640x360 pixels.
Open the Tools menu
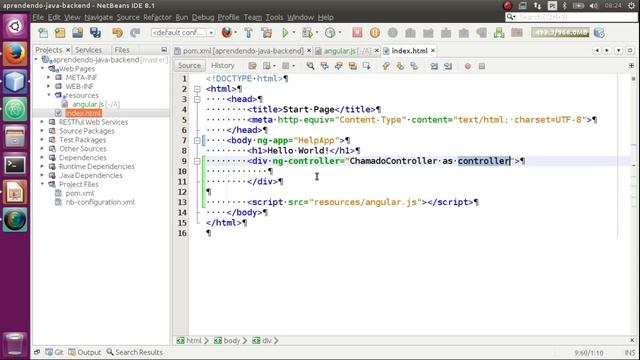click(x=274, y=17)
